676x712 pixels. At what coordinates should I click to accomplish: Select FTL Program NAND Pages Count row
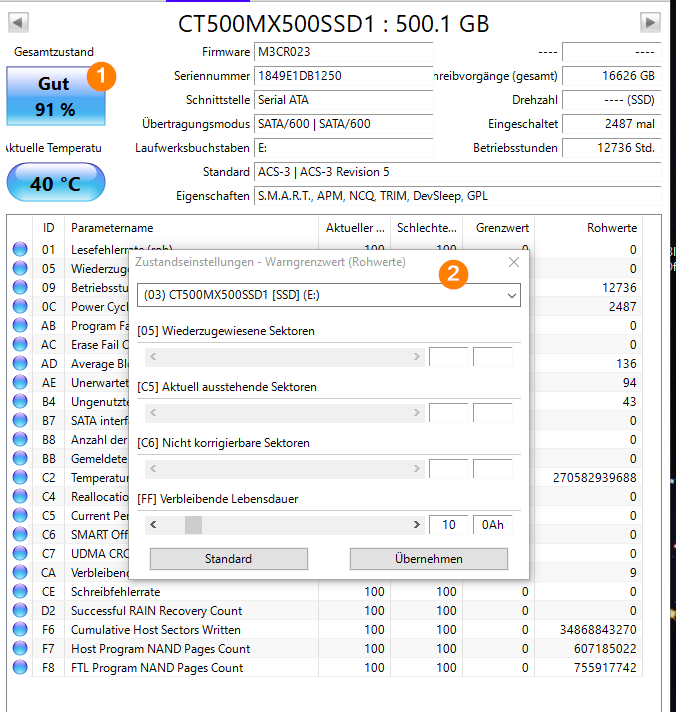tap(325, 668)
